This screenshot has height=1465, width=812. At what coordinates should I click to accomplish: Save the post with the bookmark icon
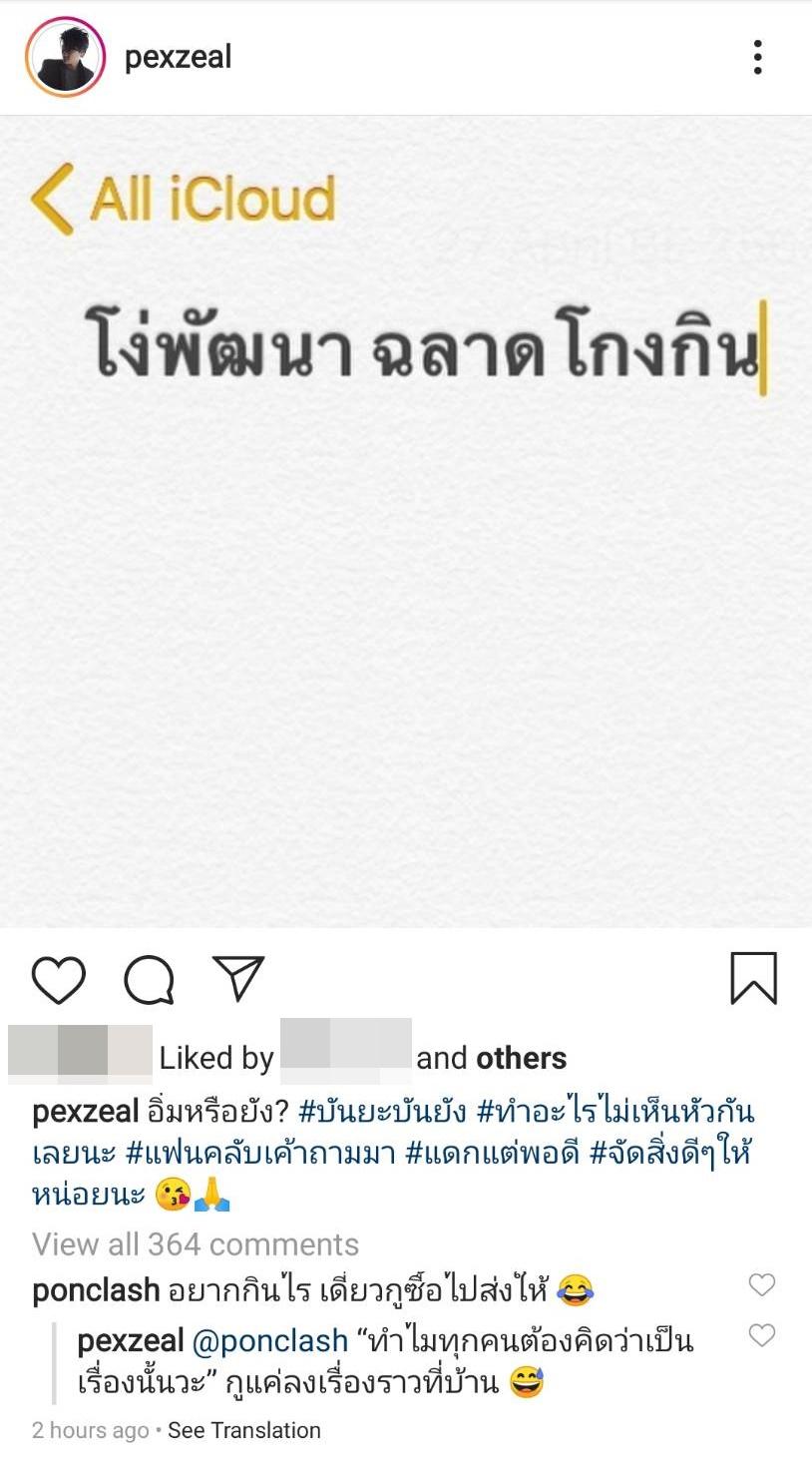coord(753,978)
